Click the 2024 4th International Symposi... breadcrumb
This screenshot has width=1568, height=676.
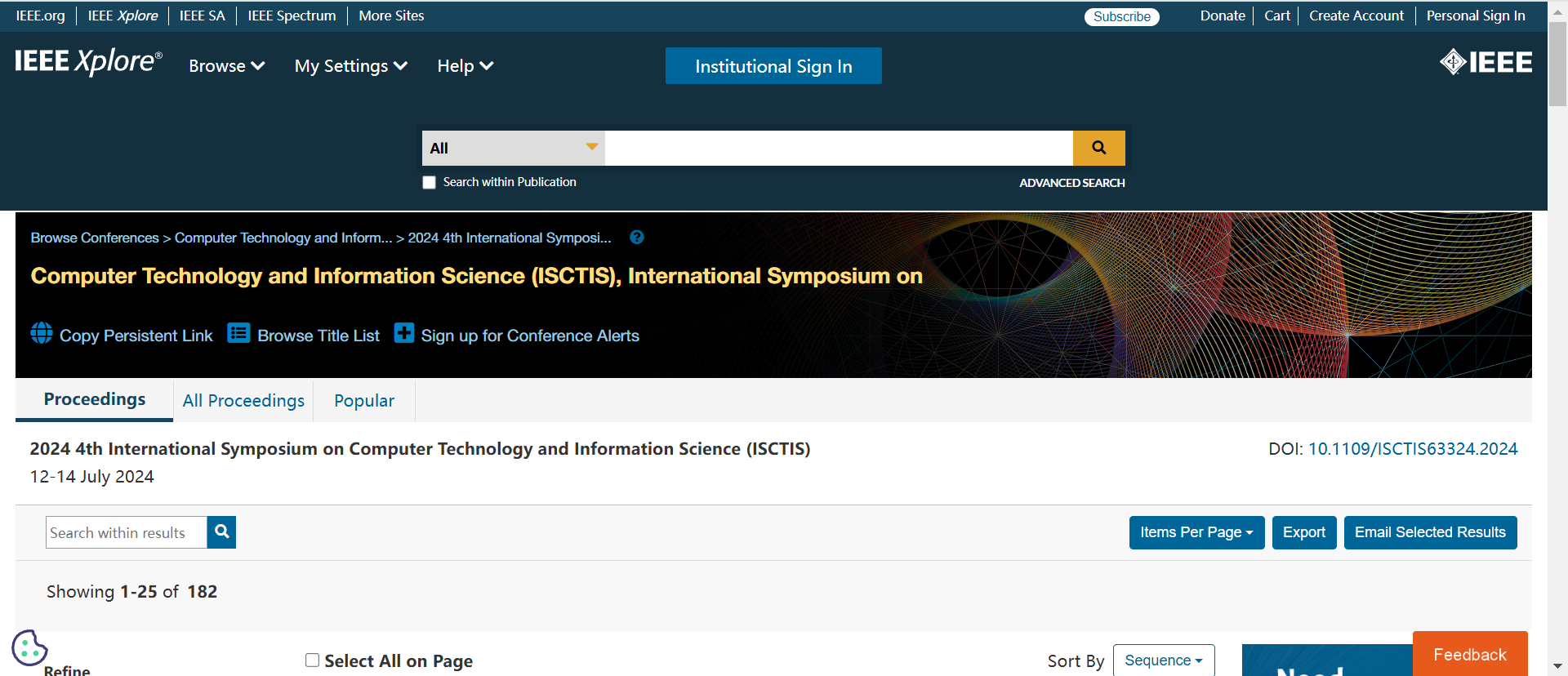pos(510,238)
